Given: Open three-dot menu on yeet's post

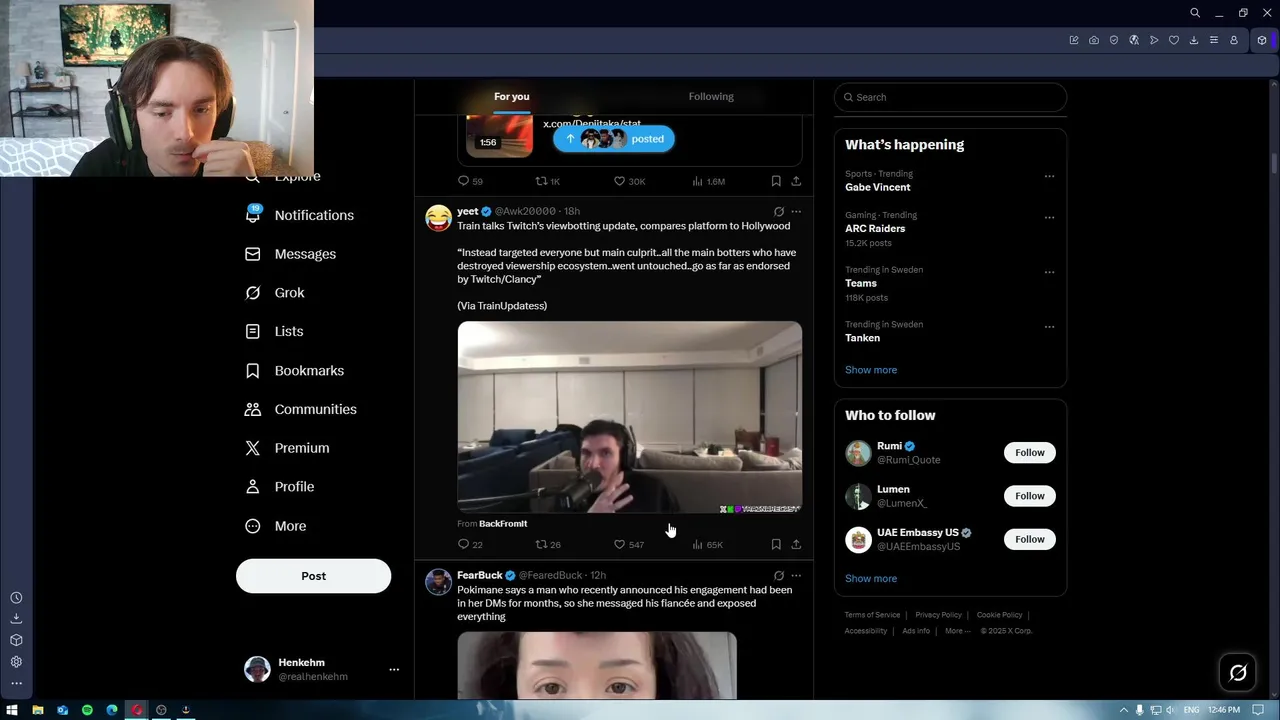Looking at the screenshot, I should point(796,212).
